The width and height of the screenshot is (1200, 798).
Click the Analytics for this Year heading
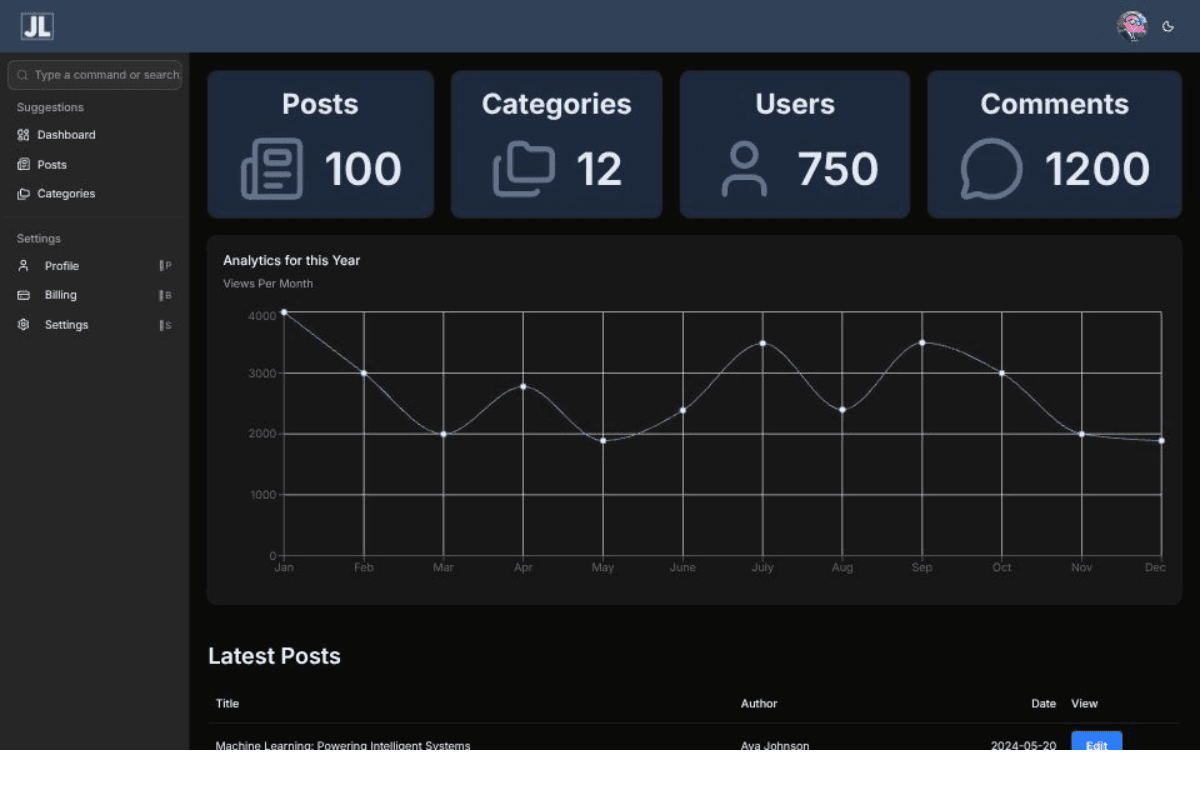pos(291,260)
